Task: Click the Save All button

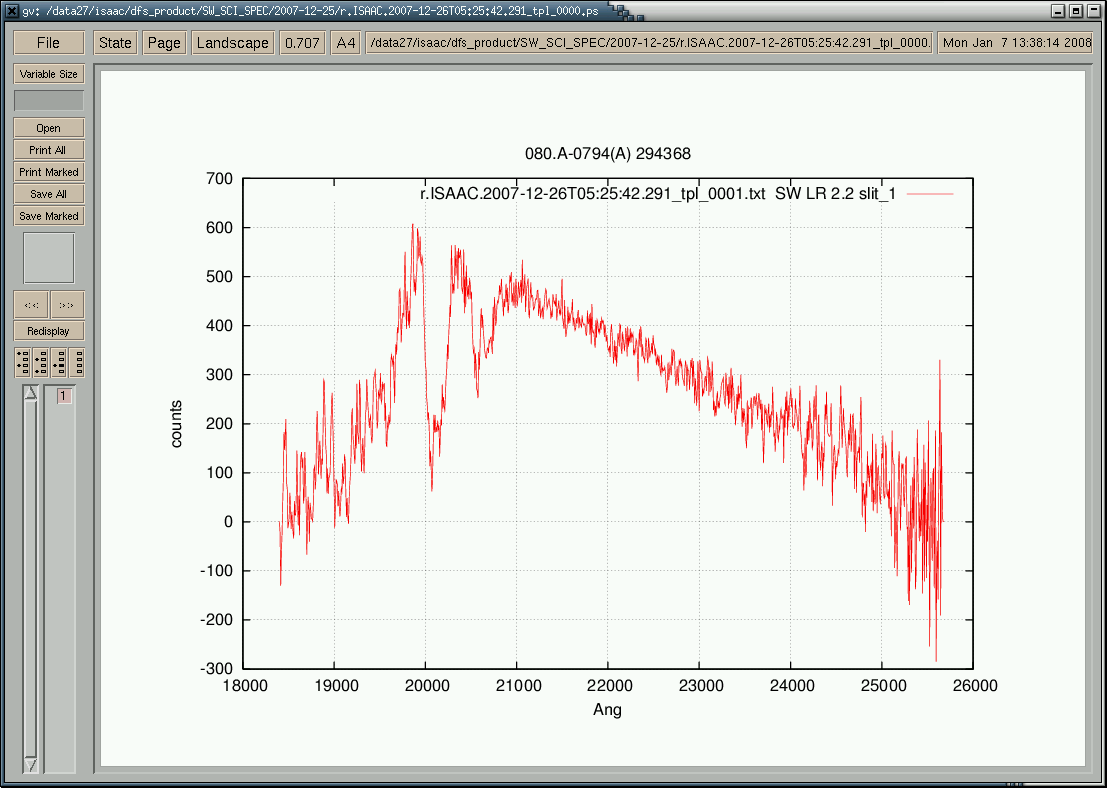Action: coord(48,194)
